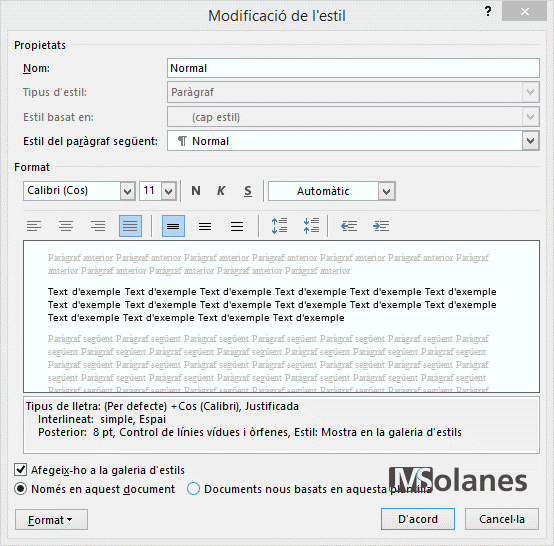Toggle justified alignment icon

130,226
